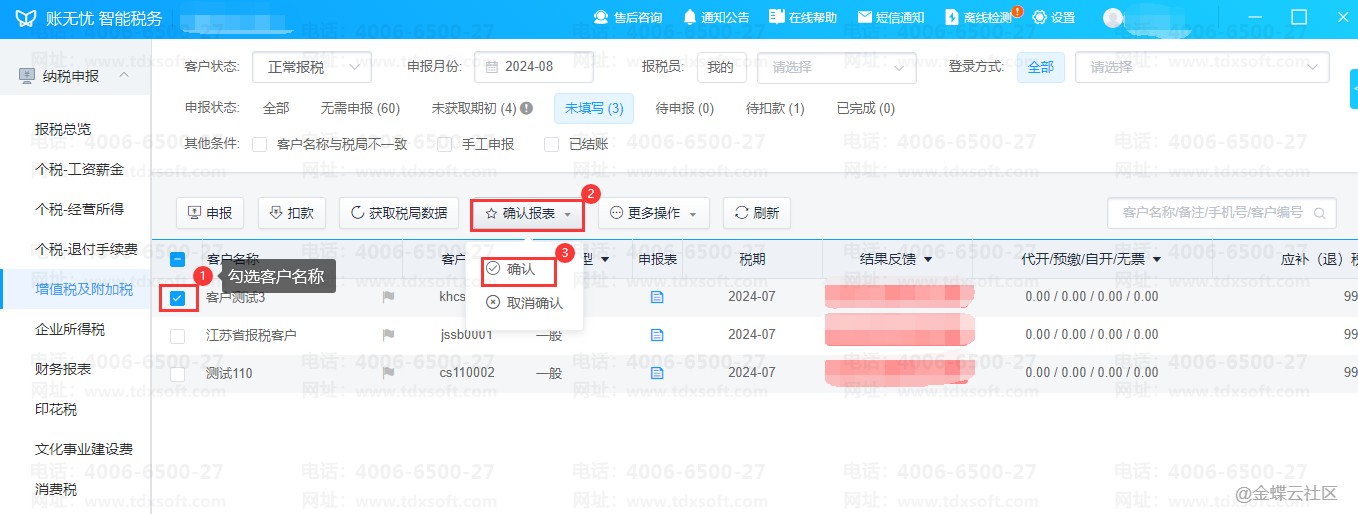Focus the customer name search box
The image size is (1358, 514).
1211,213
